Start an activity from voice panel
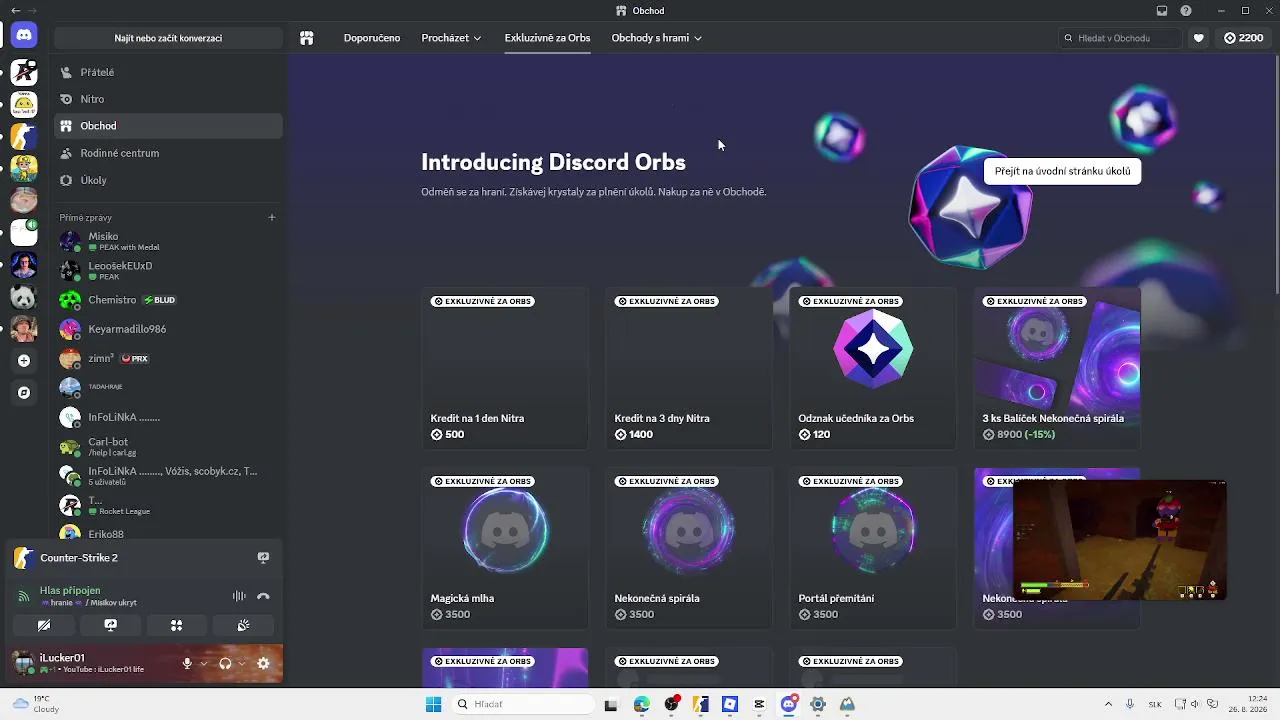 click(x=176, y=625)
